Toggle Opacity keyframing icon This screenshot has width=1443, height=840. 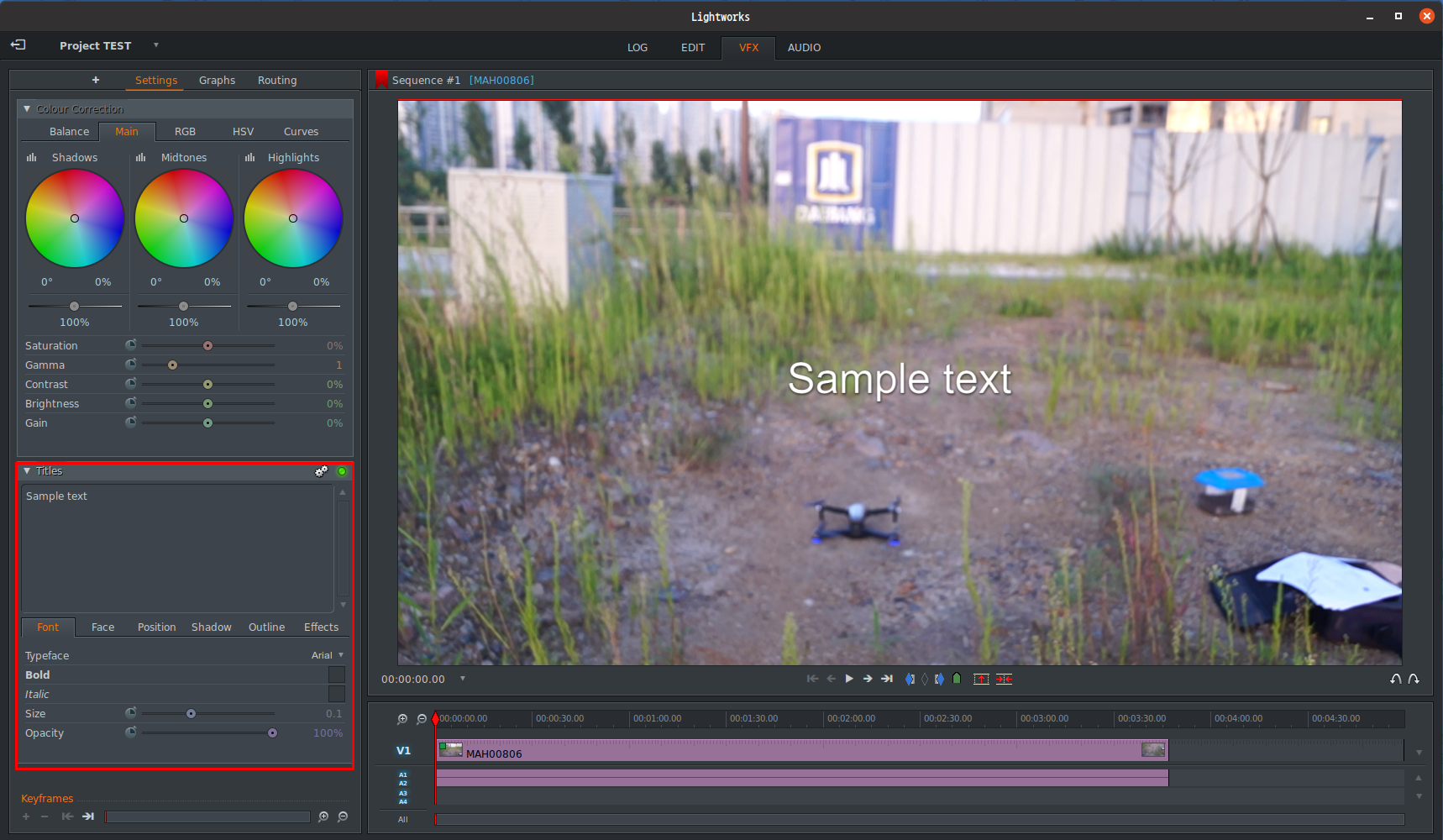(x=131, y=732)
